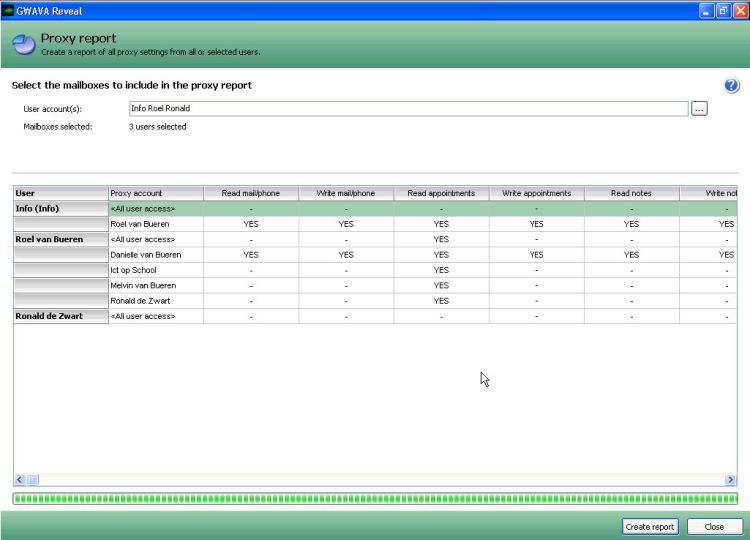Click in the User account(s) text field

408,108
